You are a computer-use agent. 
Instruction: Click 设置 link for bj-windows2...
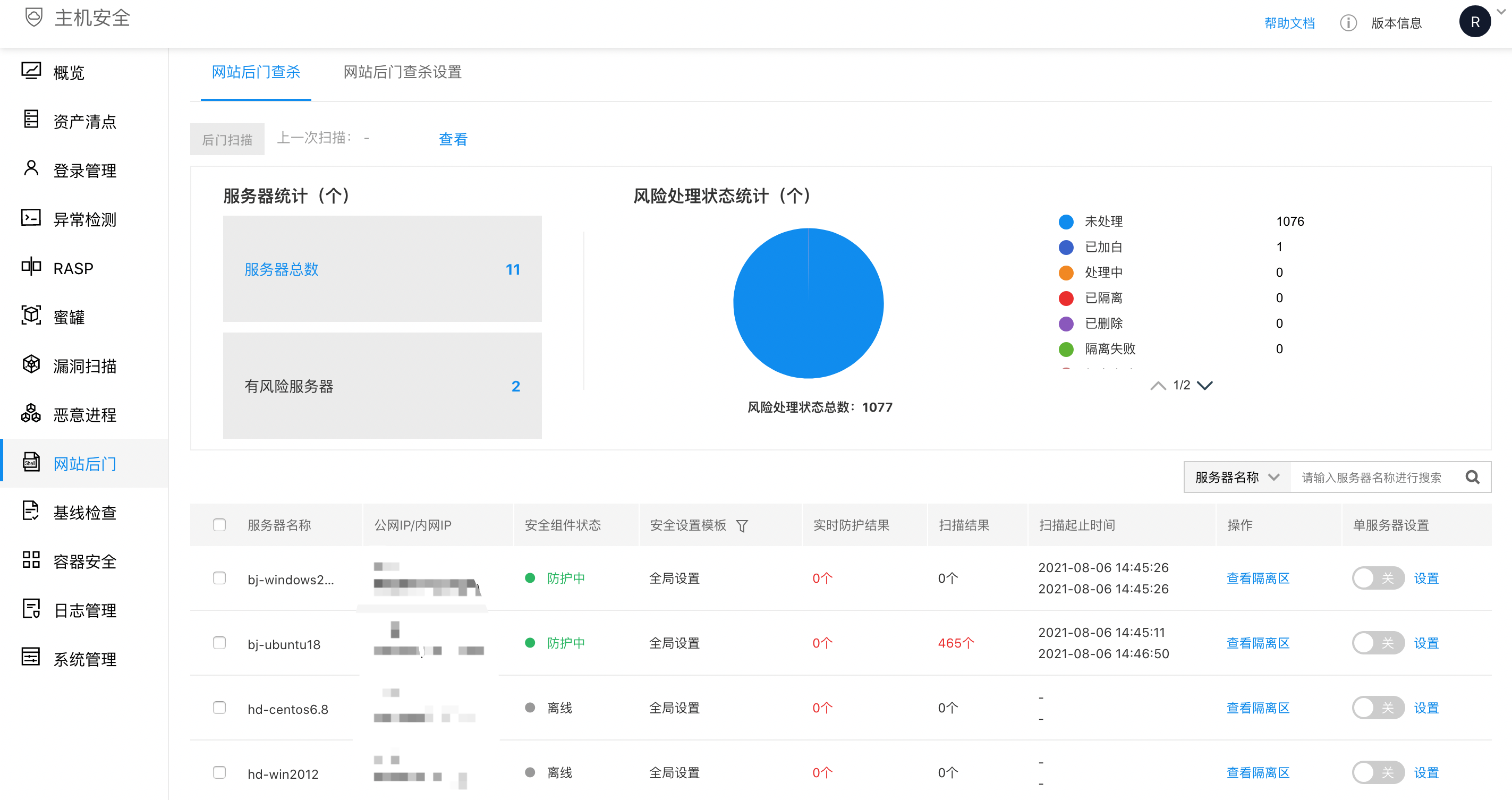pos(1426,578)
